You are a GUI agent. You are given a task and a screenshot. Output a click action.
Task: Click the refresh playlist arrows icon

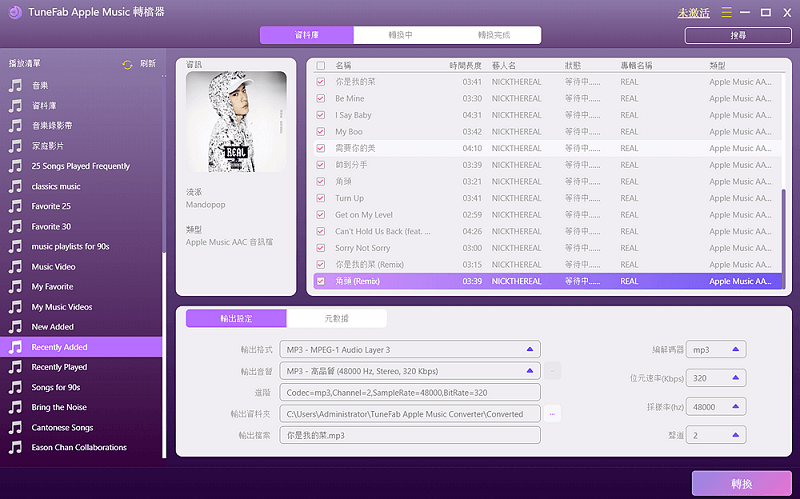127,64
